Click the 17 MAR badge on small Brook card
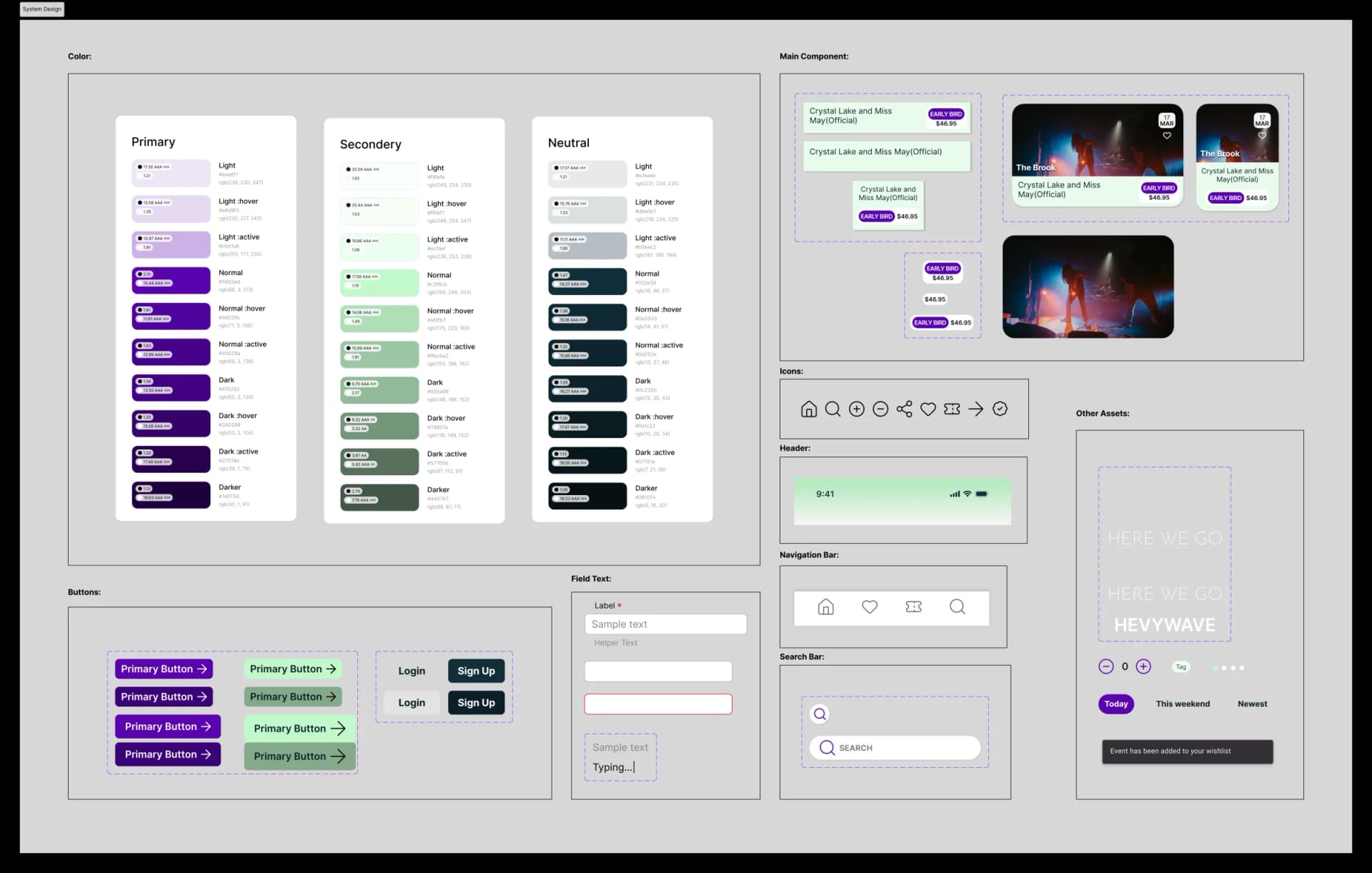Screen dimensions: 1372x873 [1262, 120]
